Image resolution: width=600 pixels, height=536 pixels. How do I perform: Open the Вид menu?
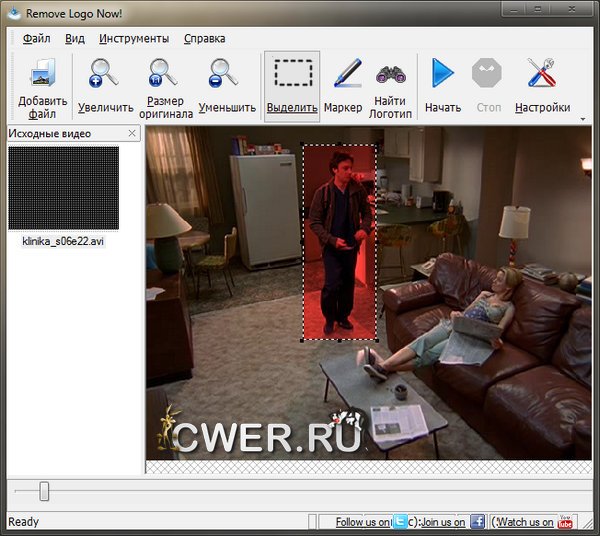(x=75, y=39)
